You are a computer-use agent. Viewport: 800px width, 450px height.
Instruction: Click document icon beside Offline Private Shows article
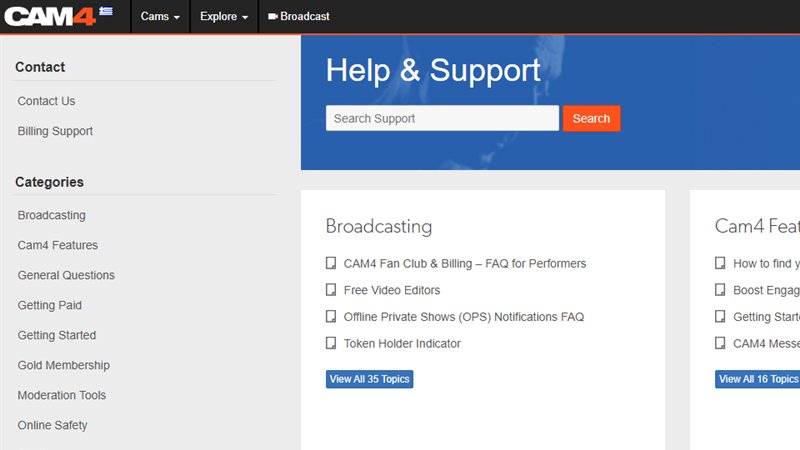(x=331, y=316)
